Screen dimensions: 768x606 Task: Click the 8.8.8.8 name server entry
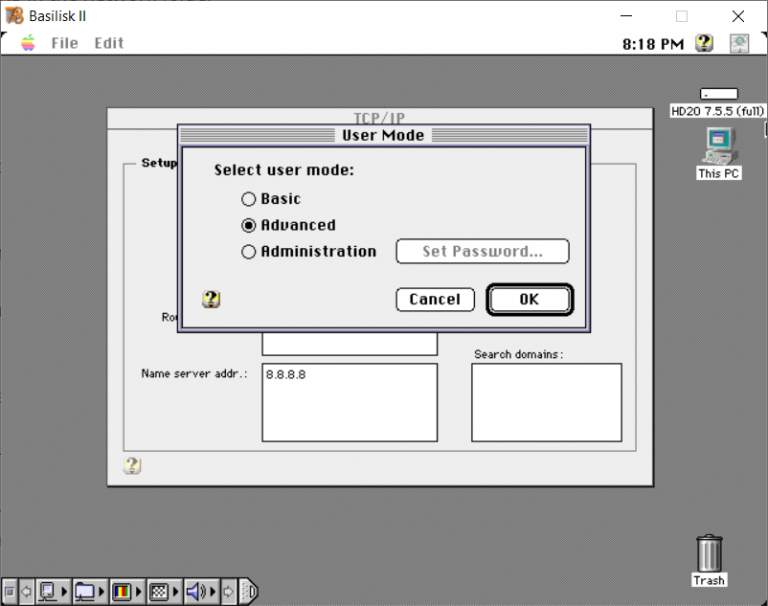286,375
